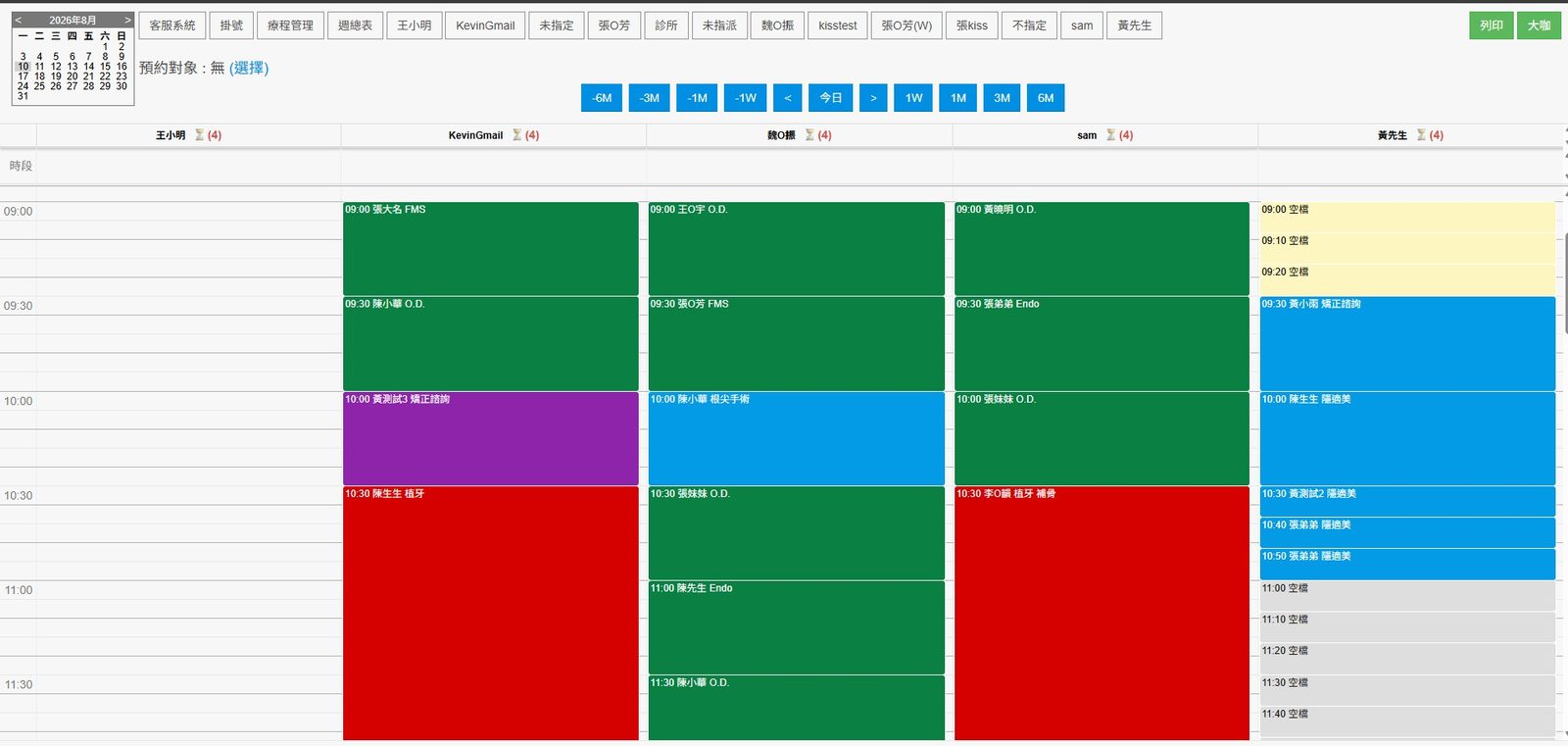Image resolution: width=1568 pixels, height=746 pixels.
Task: Click the hourglass icon beside sam column header
Action: (x=1111, y=135)
